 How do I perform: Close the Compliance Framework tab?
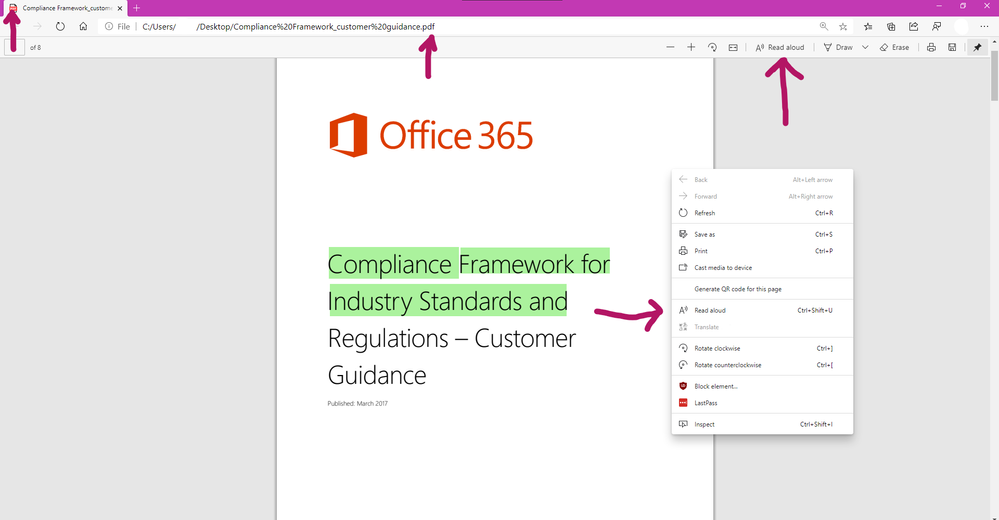pyautogui.click(x=120, y=8)
